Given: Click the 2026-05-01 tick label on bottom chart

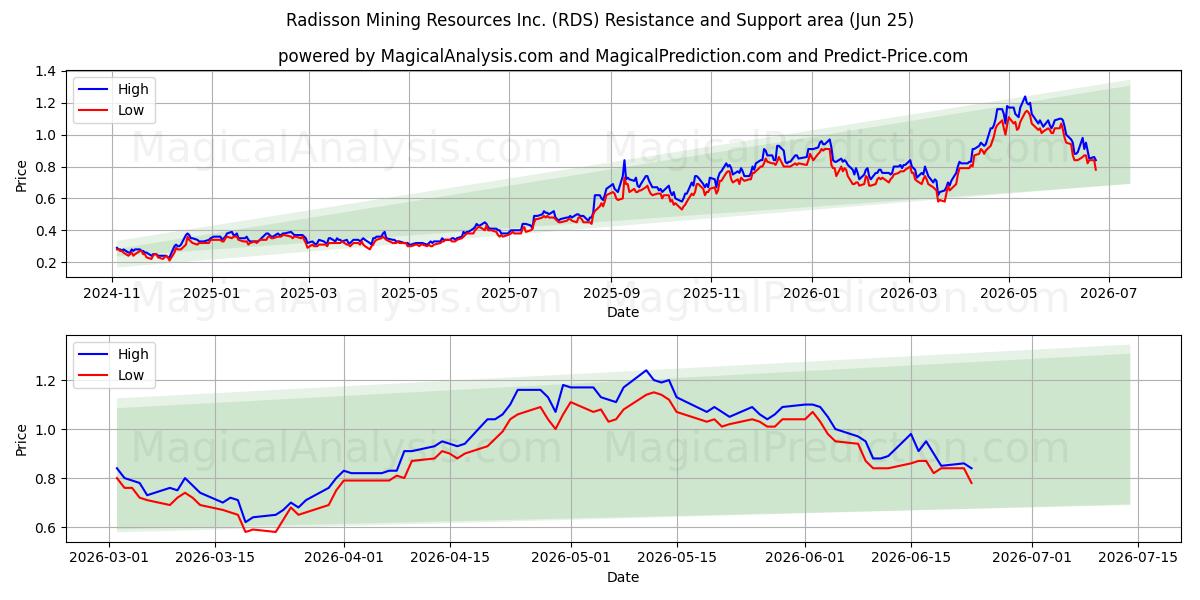Looking at the screenshot, I should click(x=570, y=559).
